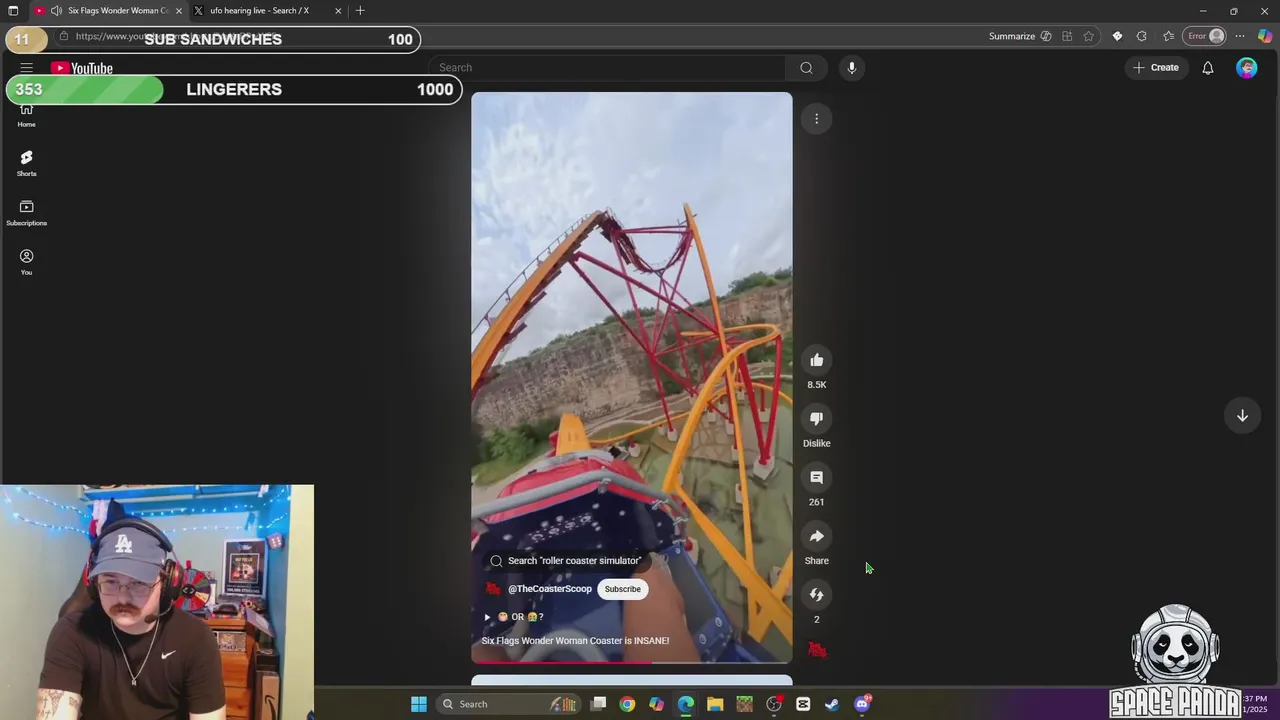Screen dimensions: 1280x720
Task: Open Copilot sidebar icon in Edge
Action: click(1266, 36)
